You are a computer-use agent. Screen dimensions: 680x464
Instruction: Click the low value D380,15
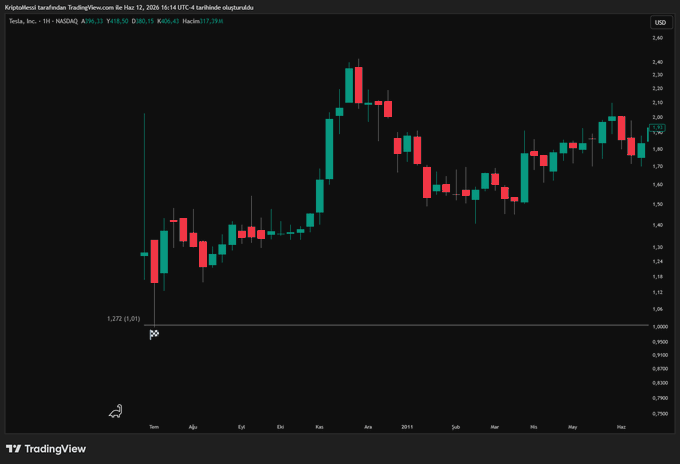tap(143, 21)
